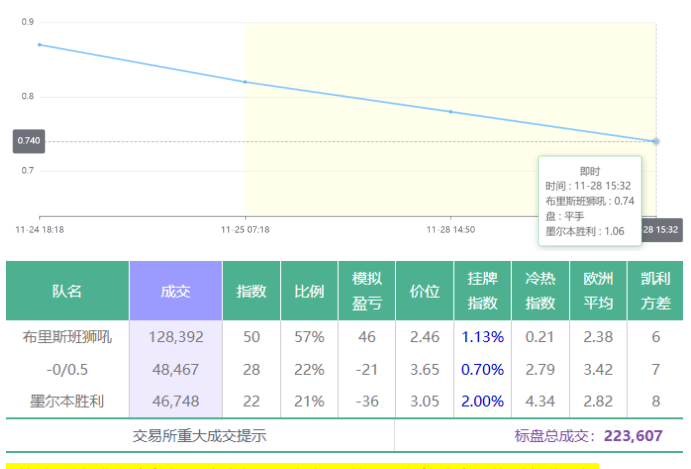Click the chart data point at 11-28 14:50
Image resolution: width=691 pixels, height=469 pixels.
451,112
